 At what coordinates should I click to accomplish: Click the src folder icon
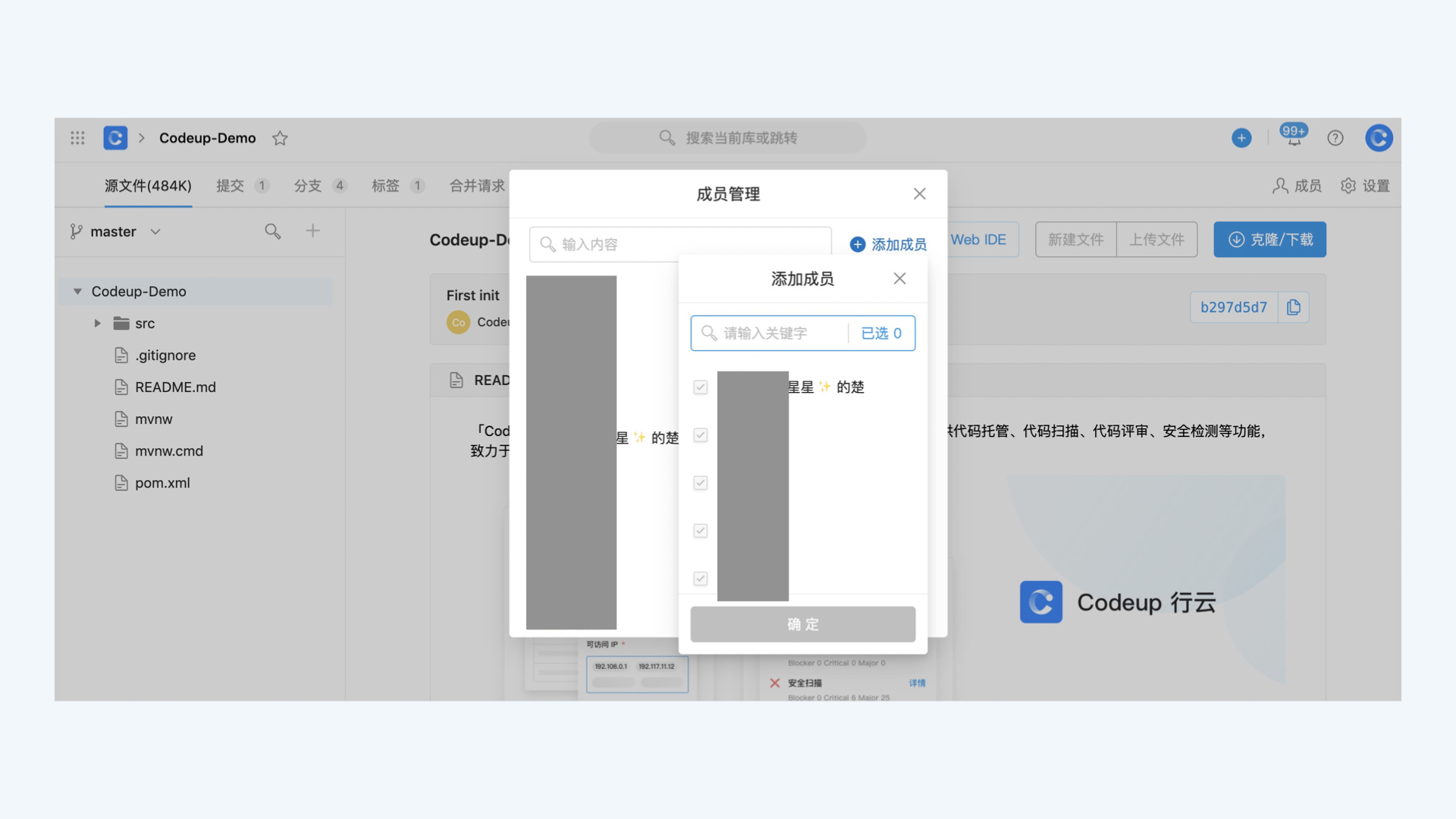(121, 323)
